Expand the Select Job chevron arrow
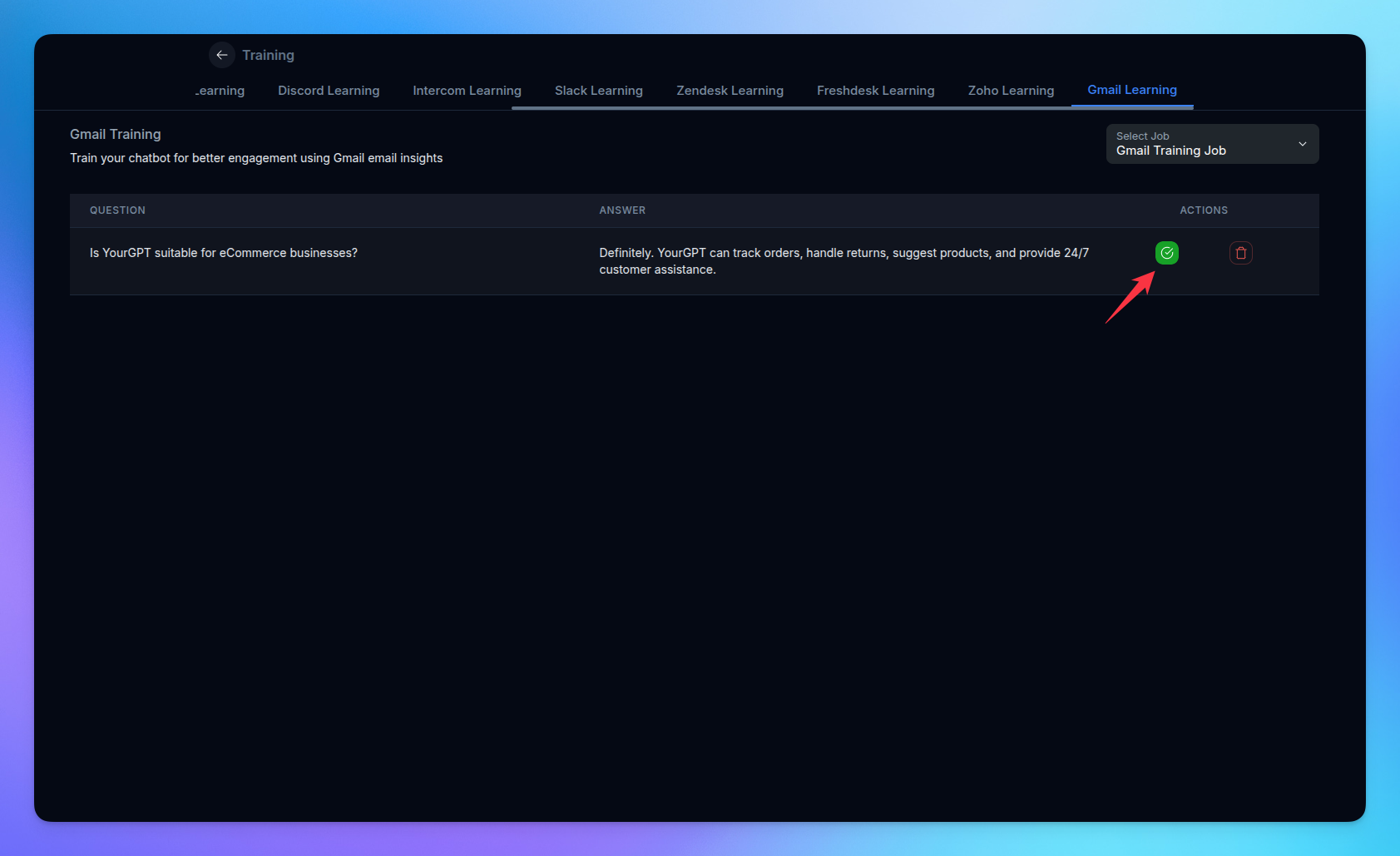Image resolution: width=1400 pixels, height=856 pixels. point(1302,144)
